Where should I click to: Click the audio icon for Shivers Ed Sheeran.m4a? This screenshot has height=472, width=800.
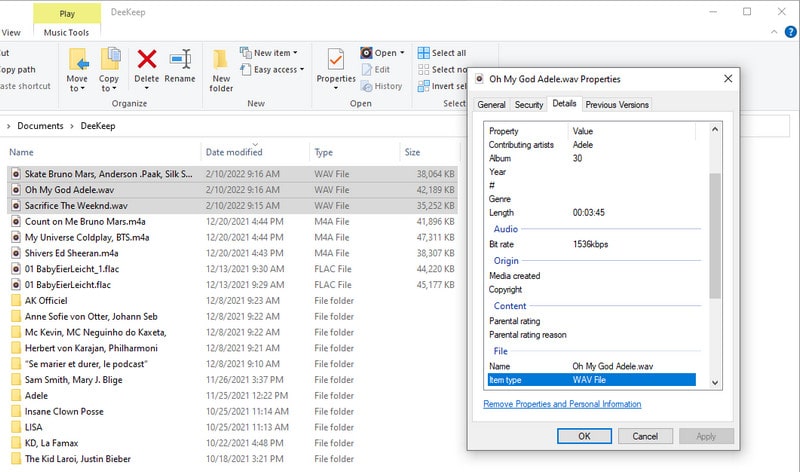coord(16,253)
